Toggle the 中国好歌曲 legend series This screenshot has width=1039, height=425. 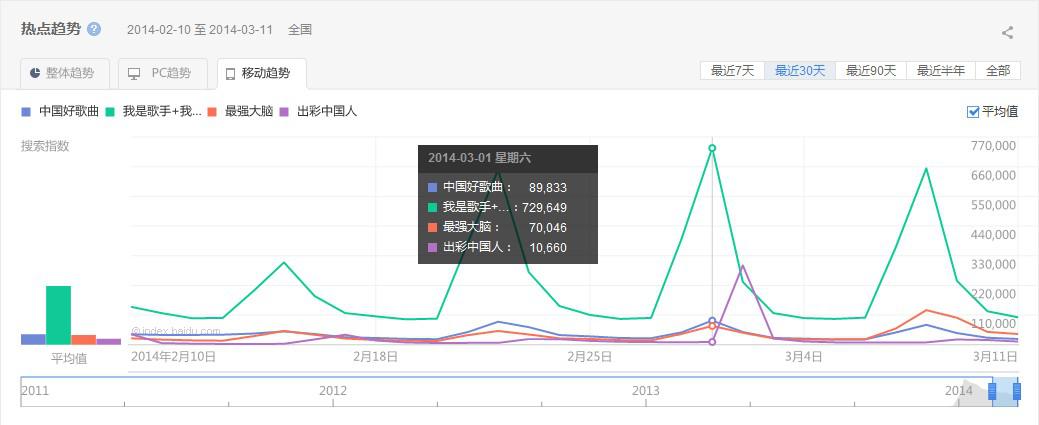(60, 111)
